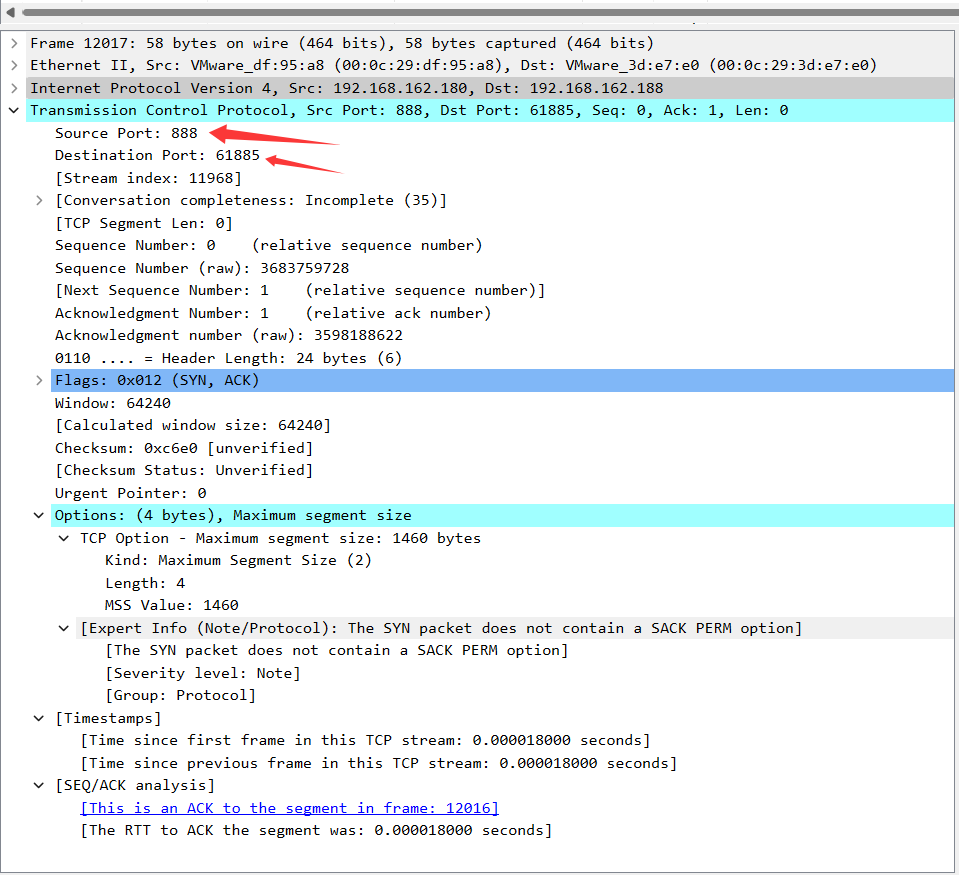Collapse the TCP Option Maximum segment size

click(64, 538)
